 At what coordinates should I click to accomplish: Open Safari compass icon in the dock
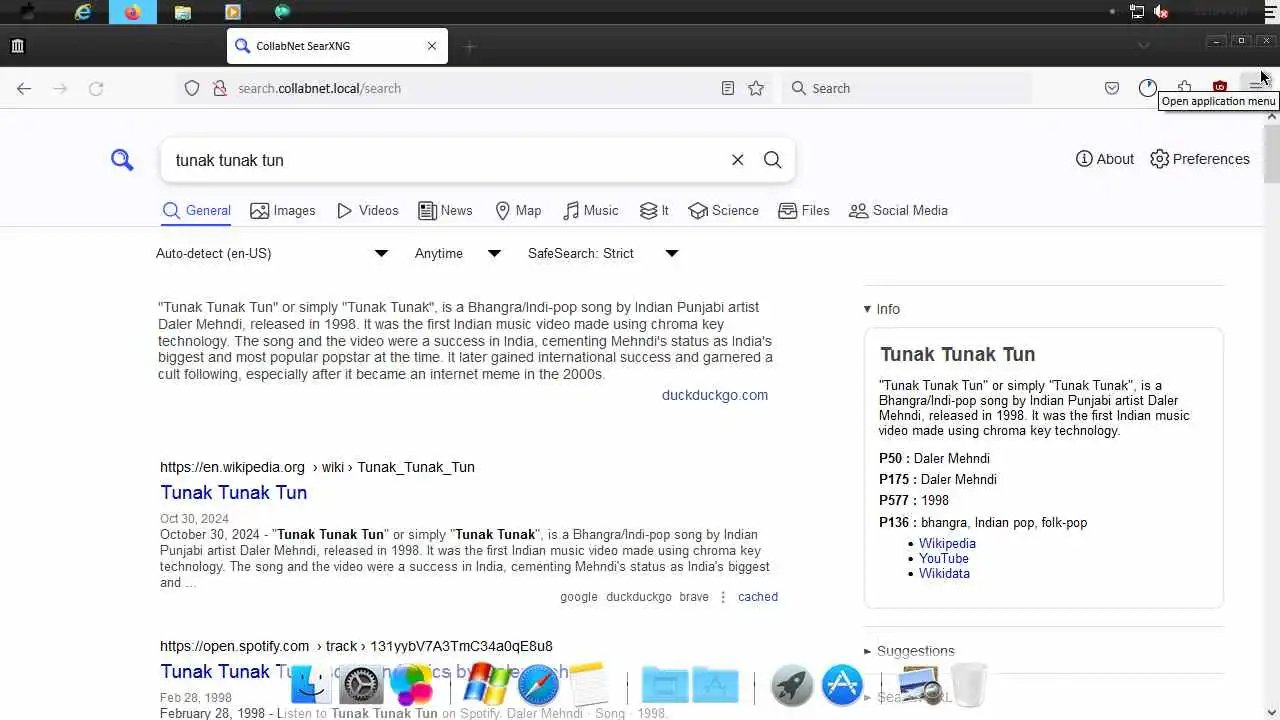tap(538, 685)
